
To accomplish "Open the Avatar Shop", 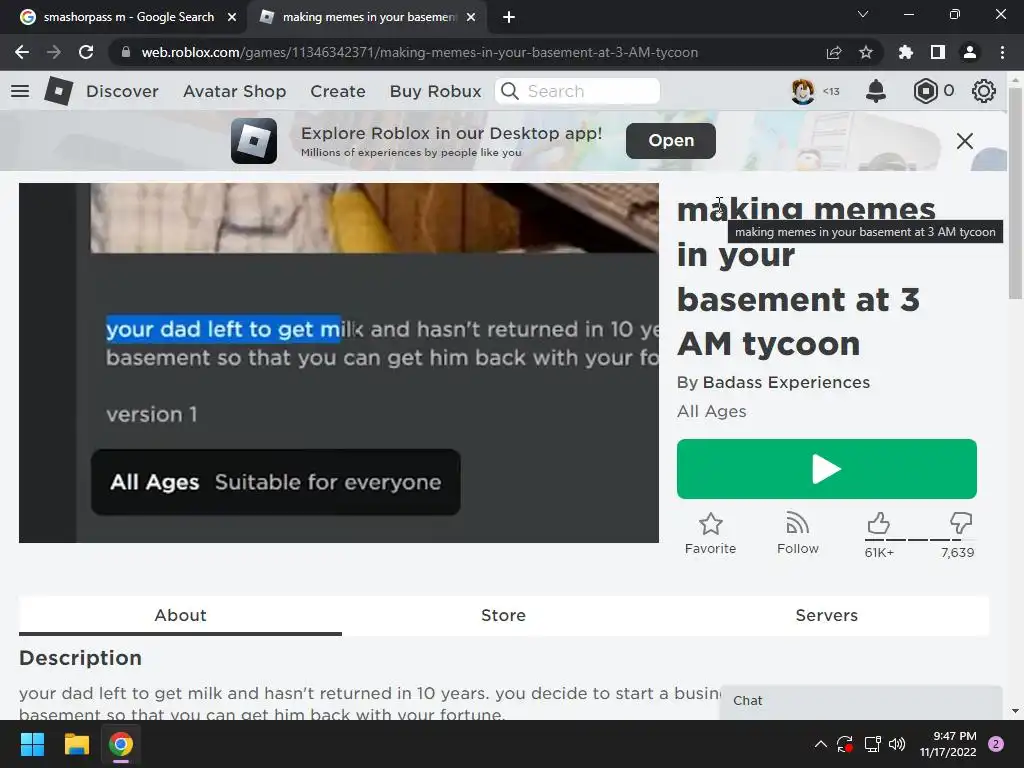I will click(x=234, y=91).
